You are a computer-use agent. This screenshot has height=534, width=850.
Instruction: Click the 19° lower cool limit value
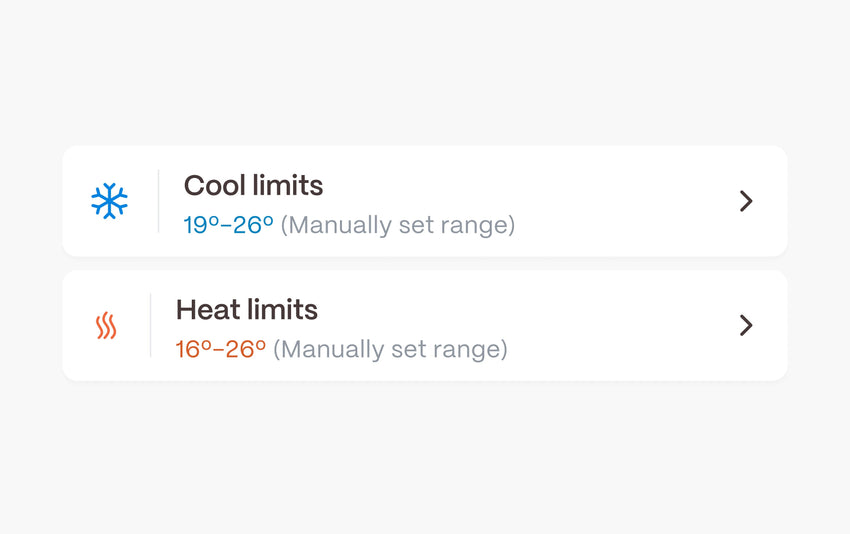[x=201, y=225]
